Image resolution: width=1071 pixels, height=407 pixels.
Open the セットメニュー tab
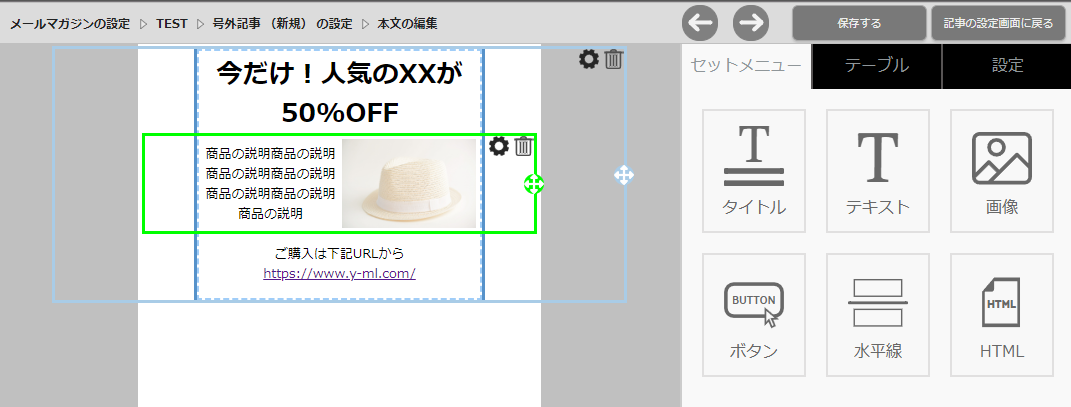point(746,66)
